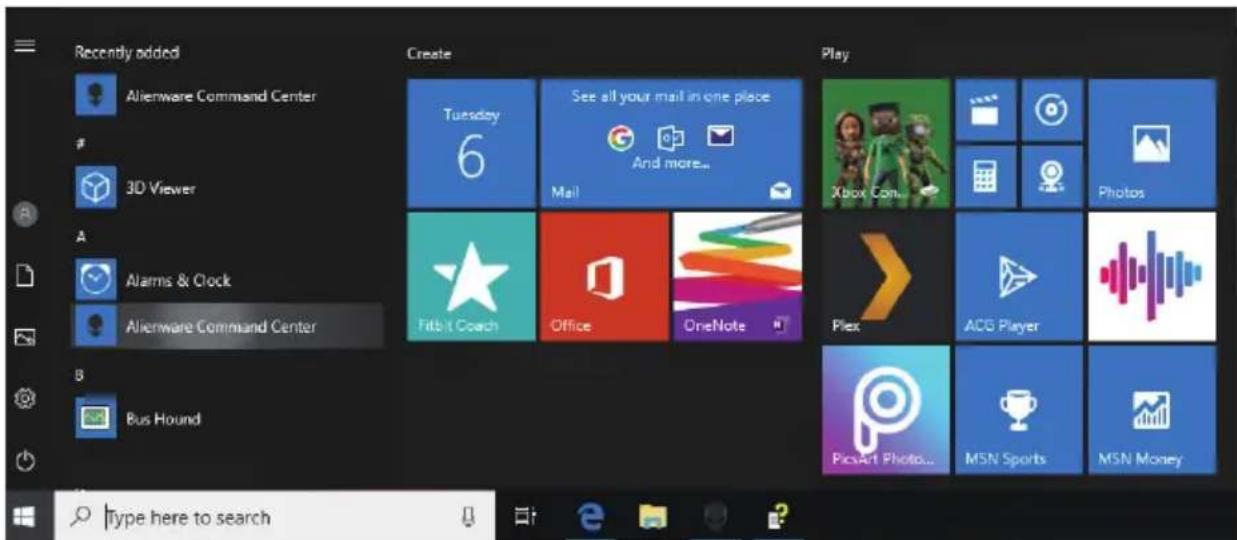Select highlighted Alienware Command Center under A
1237x540 pixels.
tap(228, 327)
